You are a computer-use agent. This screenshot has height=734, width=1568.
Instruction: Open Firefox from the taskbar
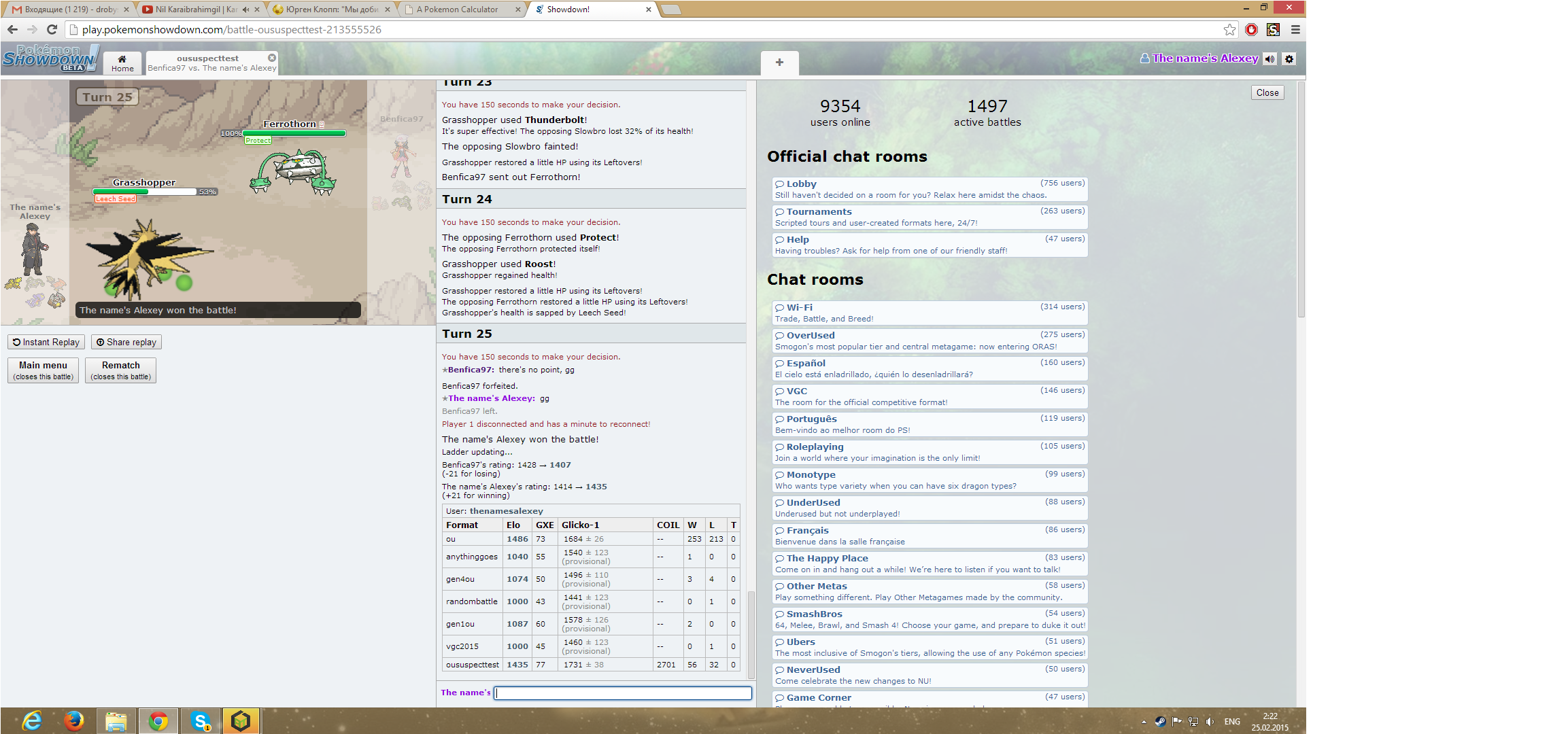coord(73,720)
